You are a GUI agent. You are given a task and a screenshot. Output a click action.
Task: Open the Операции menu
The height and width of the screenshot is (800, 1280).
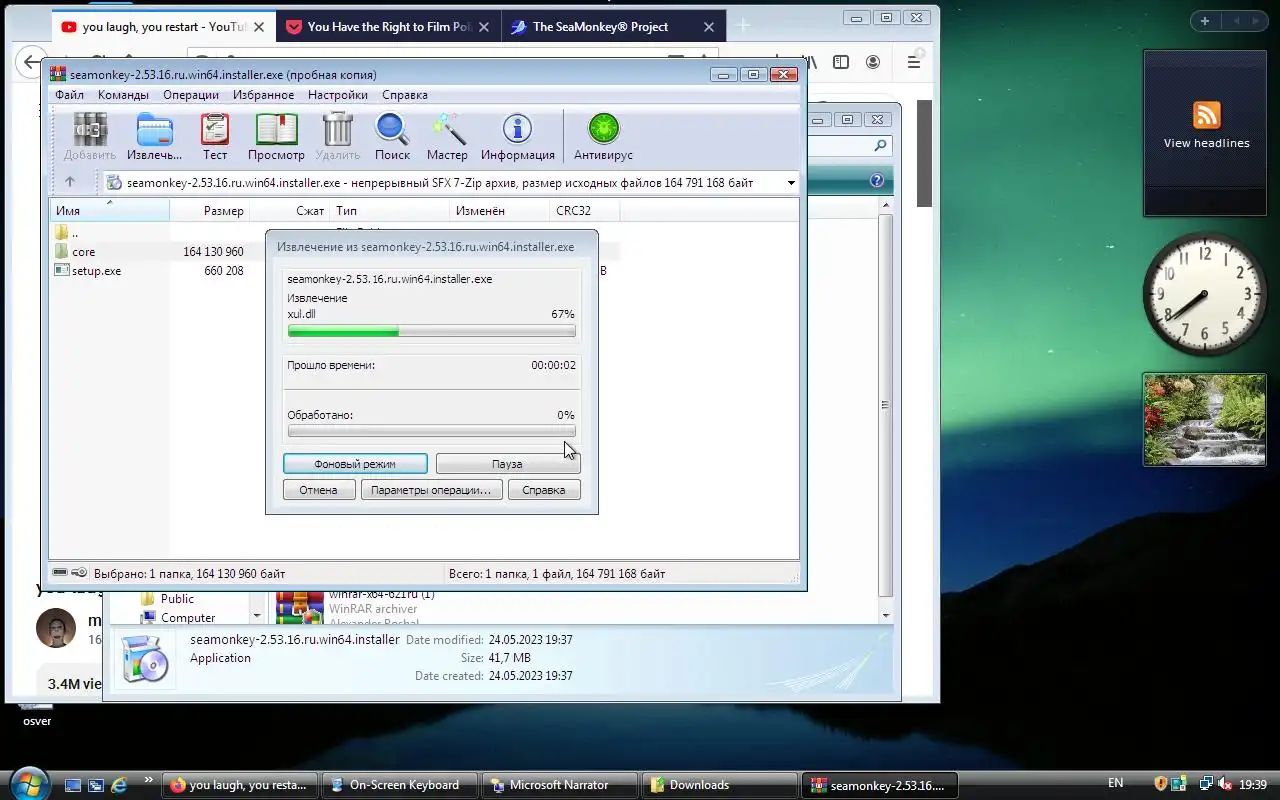[191, 95]
